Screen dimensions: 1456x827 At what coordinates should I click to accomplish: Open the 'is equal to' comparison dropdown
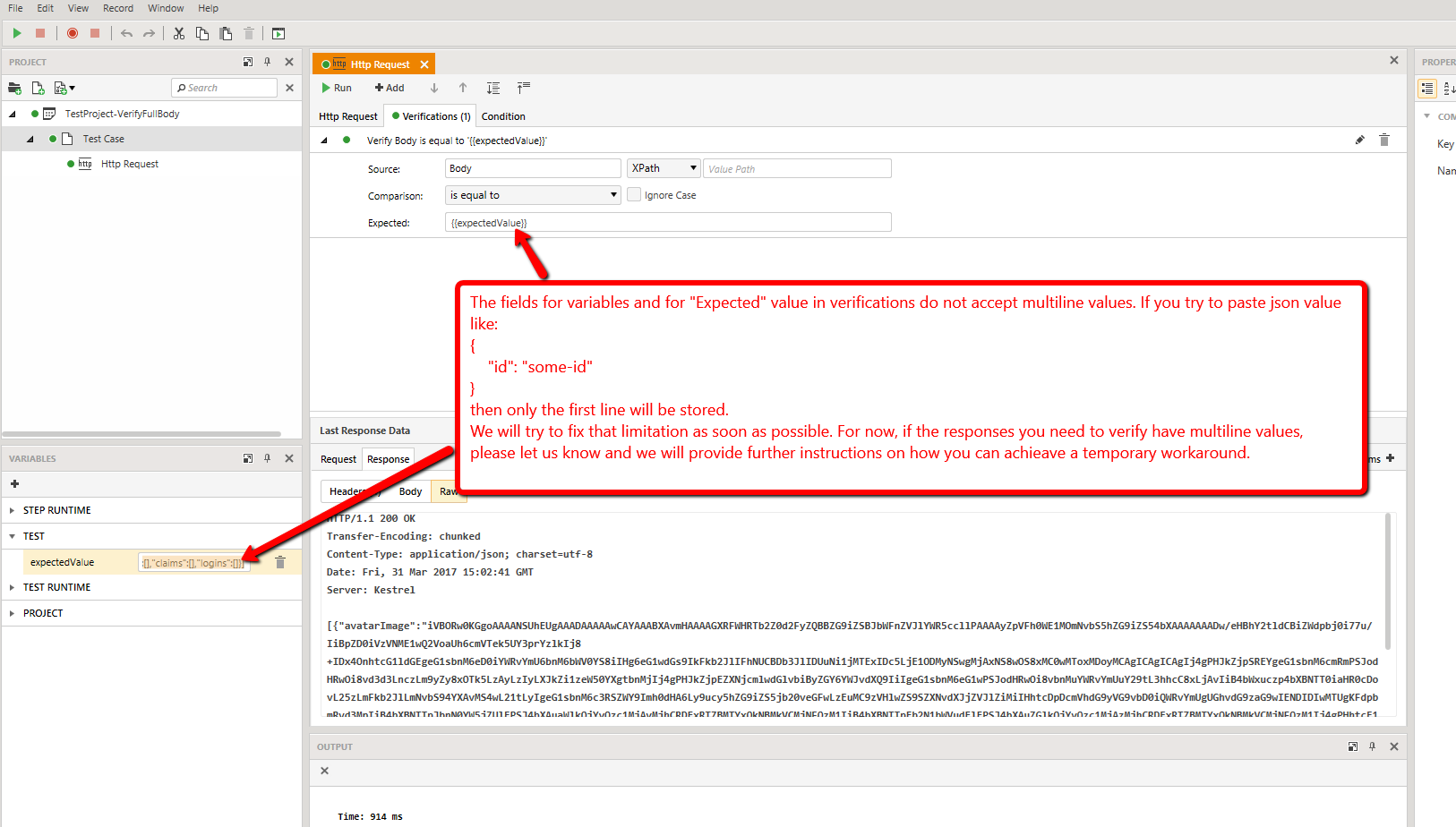[x=533, y=195]
